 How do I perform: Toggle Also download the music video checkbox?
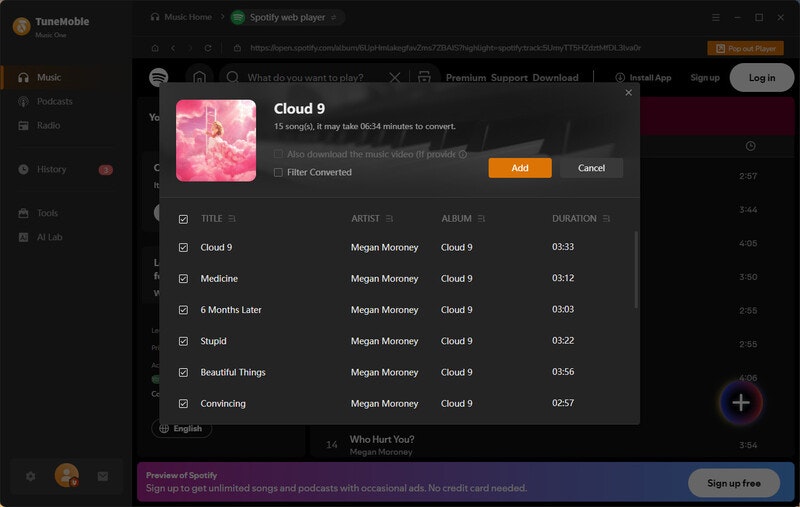278,154
